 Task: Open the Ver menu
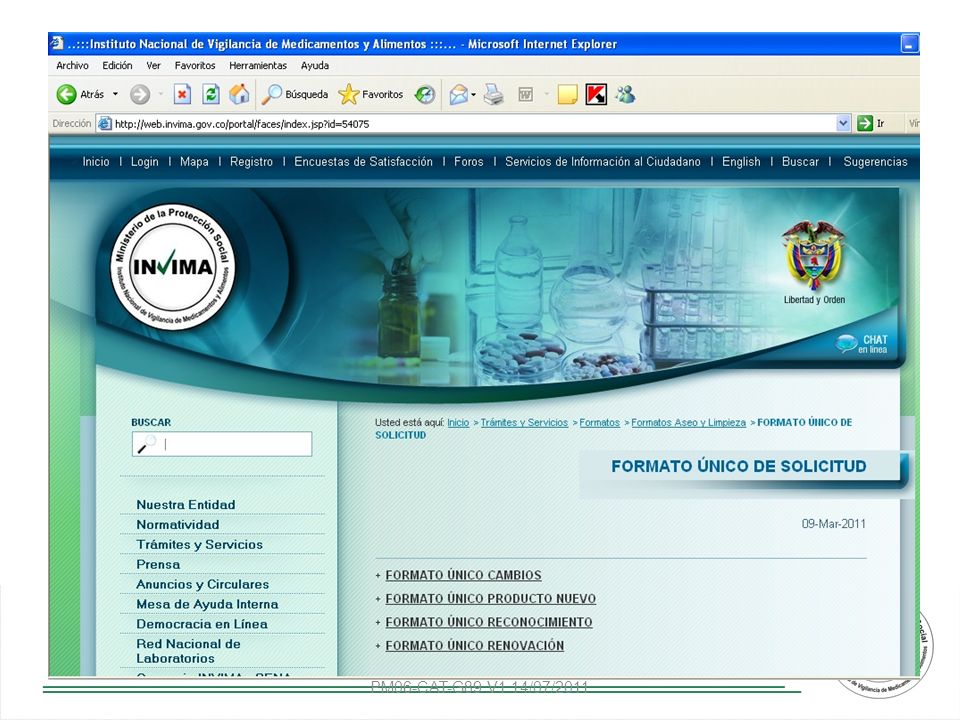[x=153, y=66]
